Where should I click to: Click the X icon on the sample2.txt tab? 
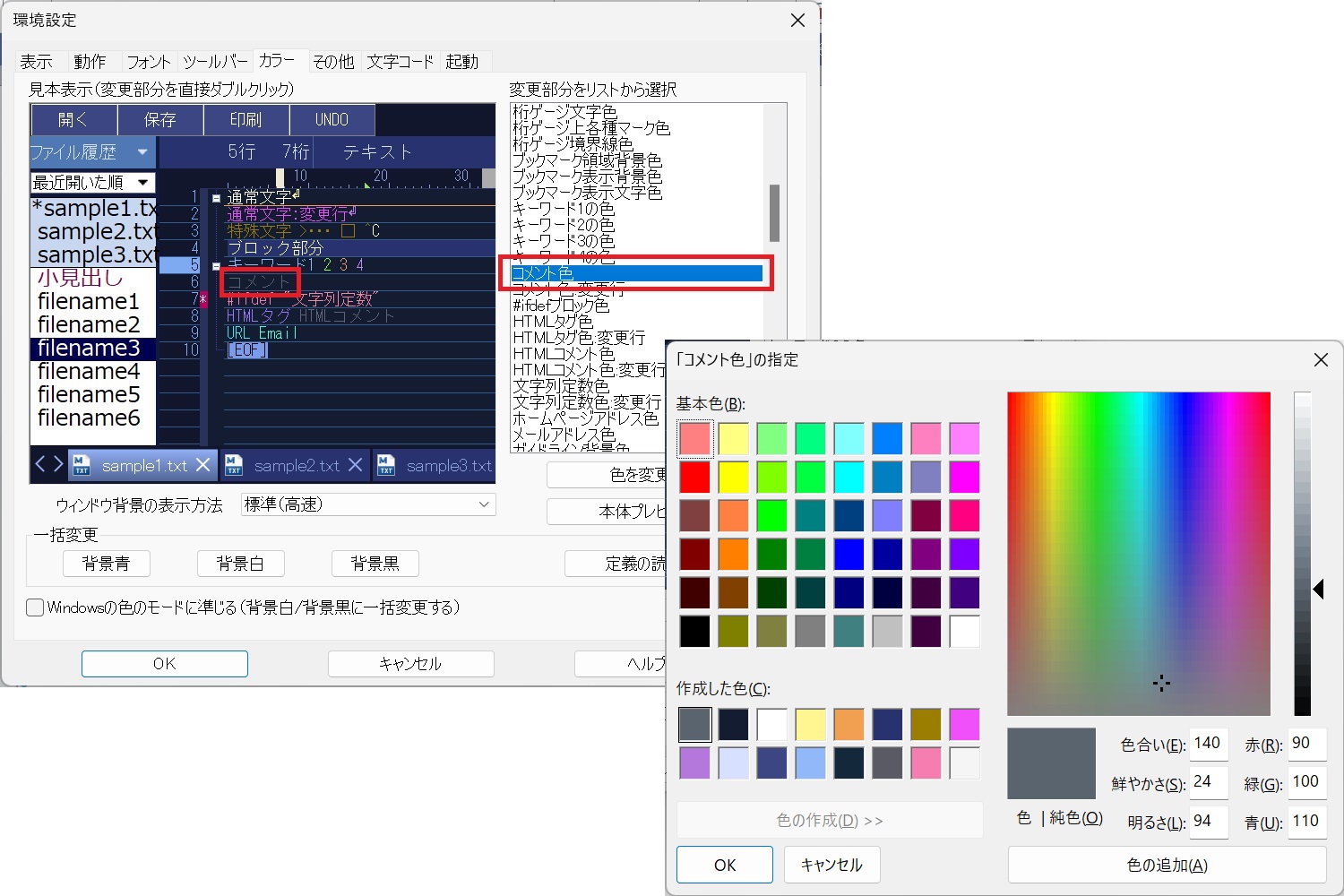pyautogui.click(x=356, y=465)
